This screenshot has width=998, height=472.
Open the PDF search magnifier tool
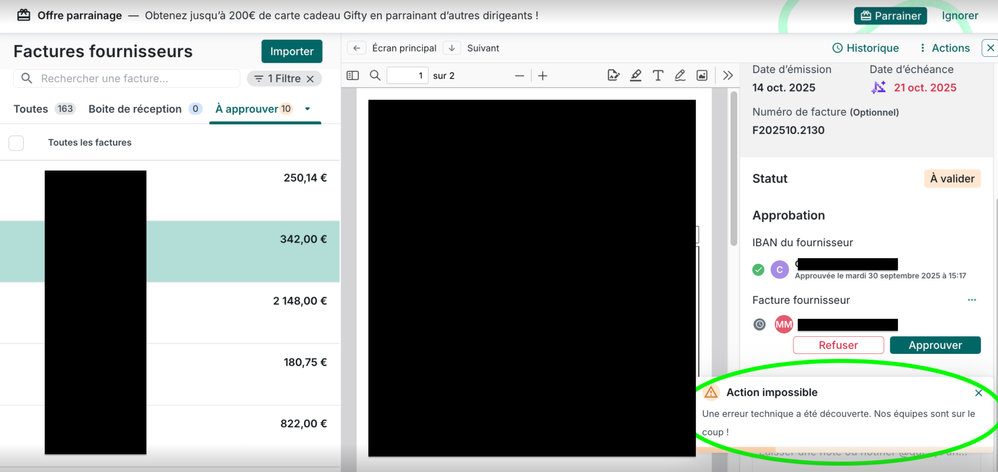pyautogui.click(x=375, y=76)
